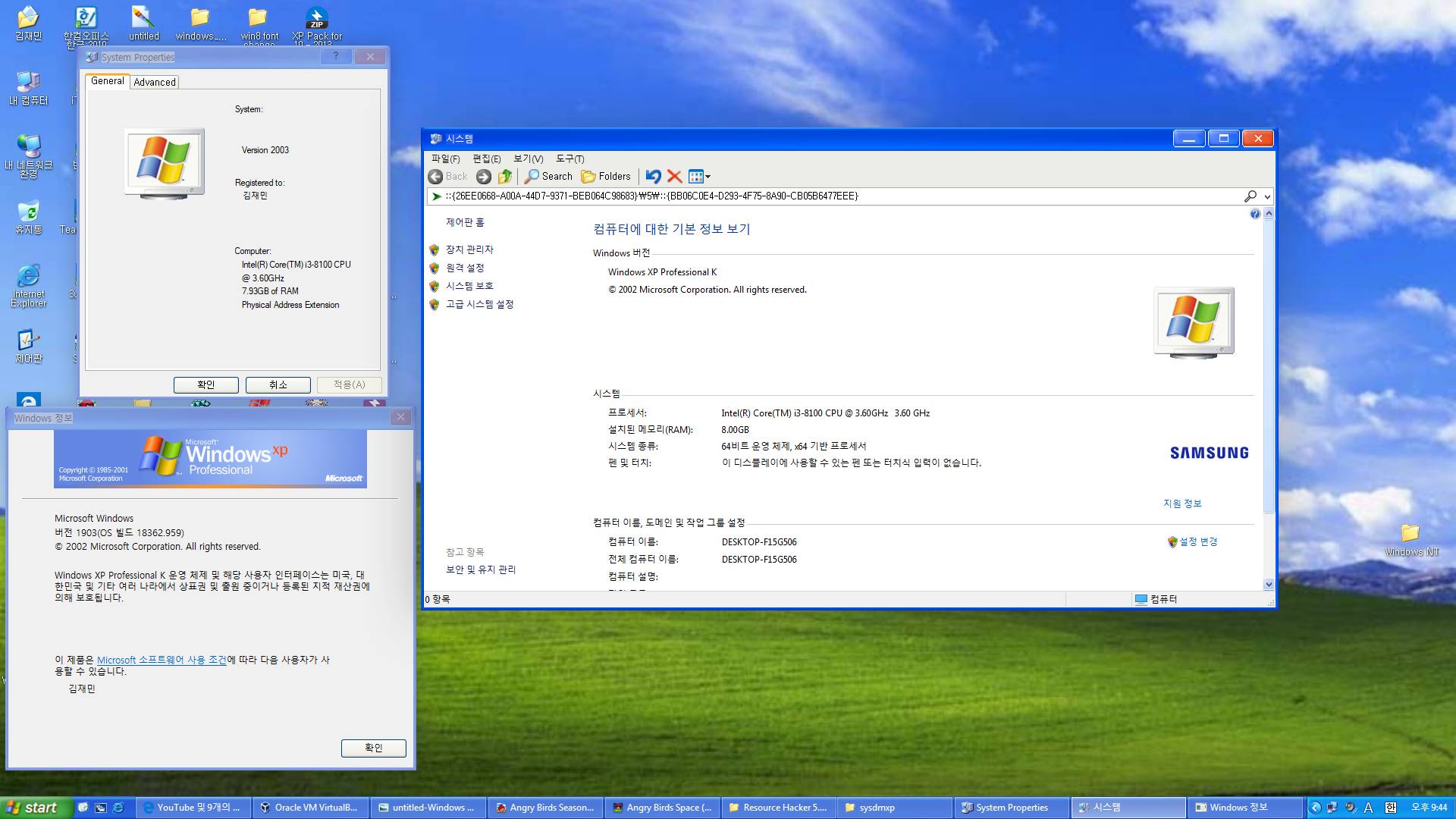Viewport: 1456px width, 819px height.
Task: Click the magnifier icon in the address bar
Action: tap(1250, 196)
